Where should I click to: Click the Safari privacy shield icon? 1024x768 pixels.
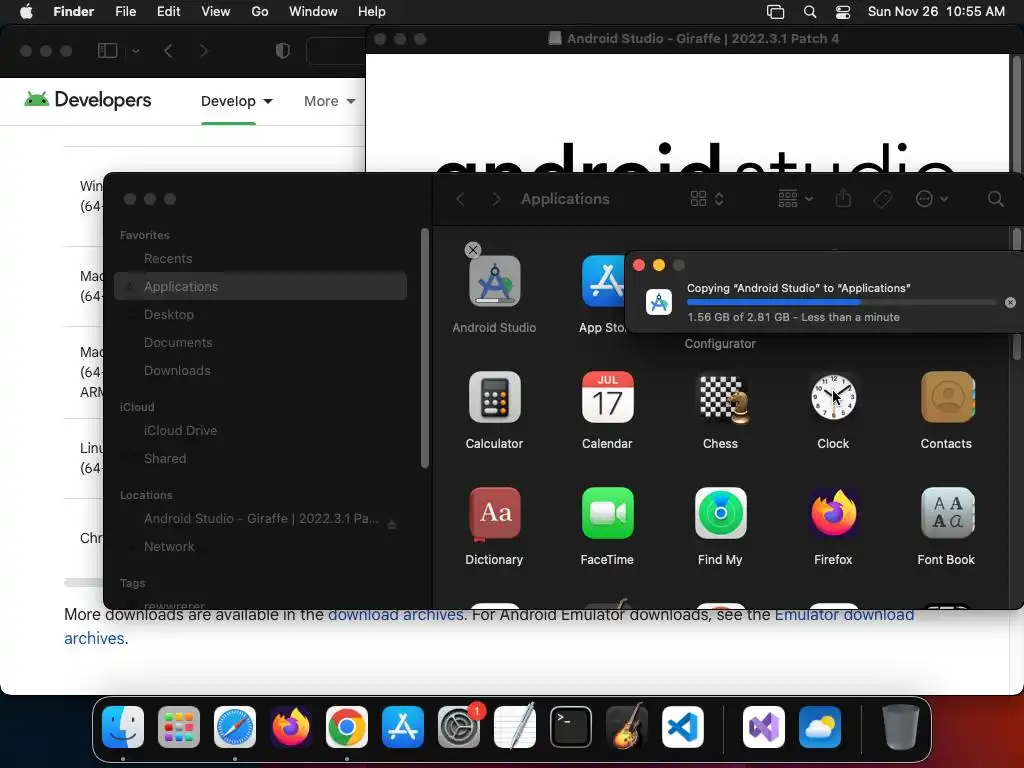pyautogui.click(x=283, y=50)
